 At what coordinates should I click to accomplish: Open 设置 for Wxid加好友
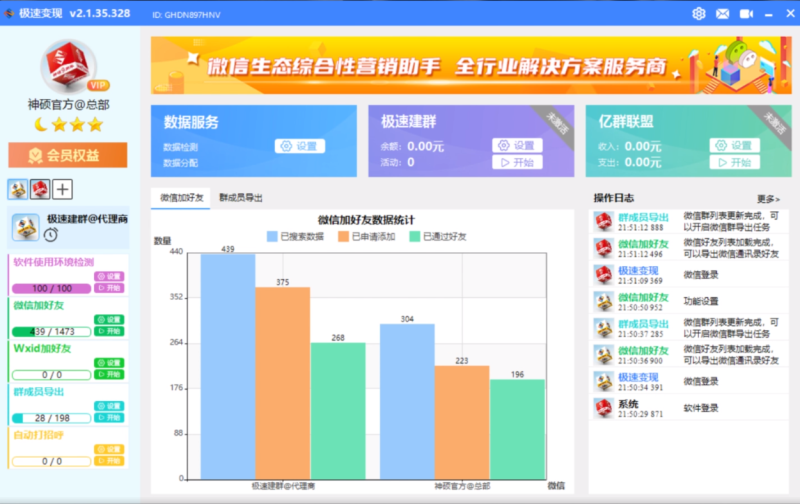coord(109,363)
